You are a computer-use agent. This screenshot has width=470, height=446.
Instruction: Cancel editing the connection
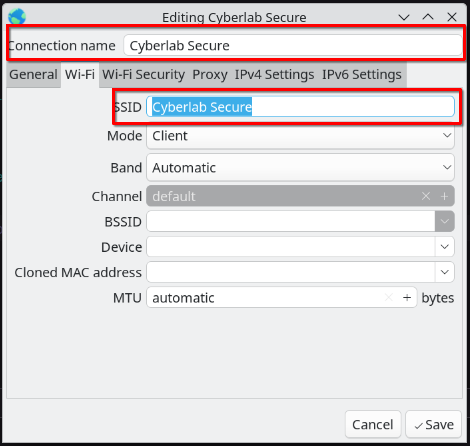(x=373, y=425)
